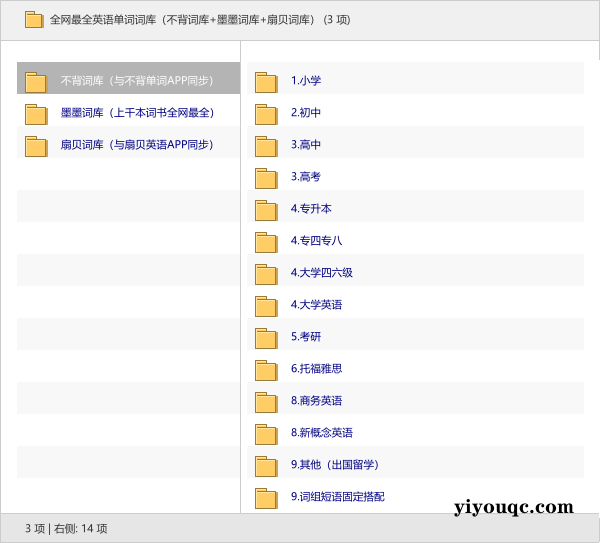Open 扇贝词库 (与扇贝英语APP同步) folder
The width and height of the screenshot is (600, 543).
click(x=137, y=145)
